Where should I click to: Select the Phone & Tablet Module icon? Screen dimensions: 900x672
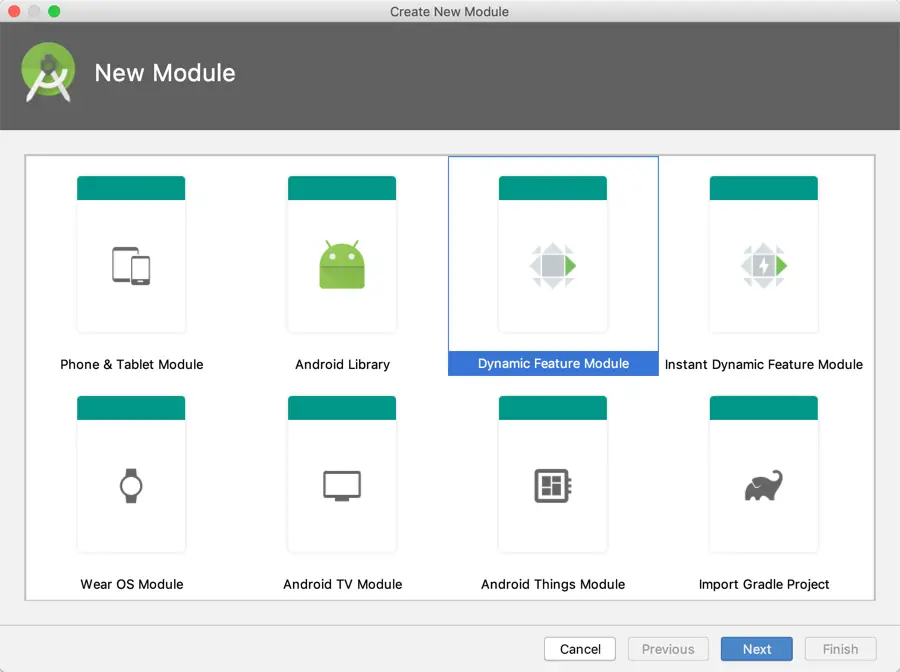pyautogui.click(x=131, y=266)
